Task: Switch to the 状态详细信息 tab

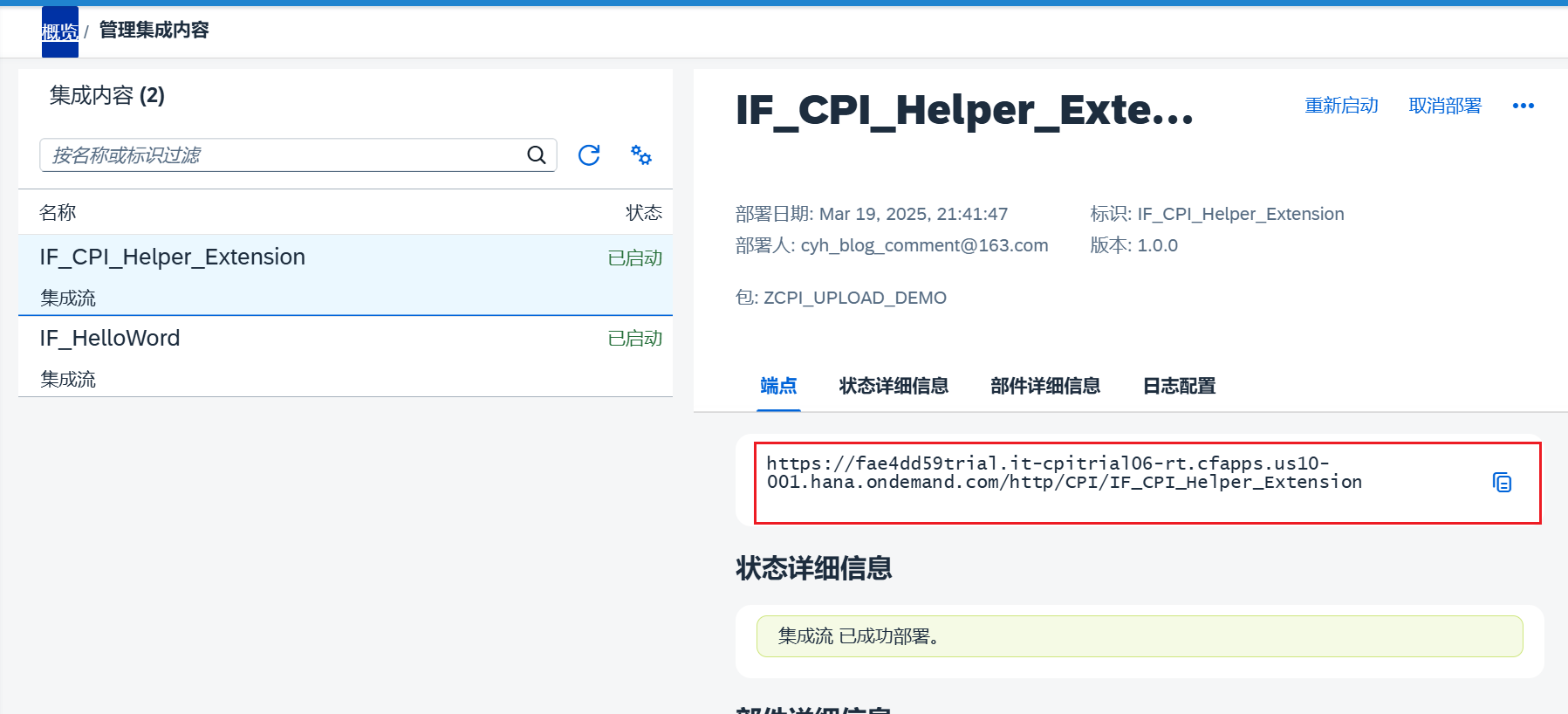Action: click(x=894, y=386)
